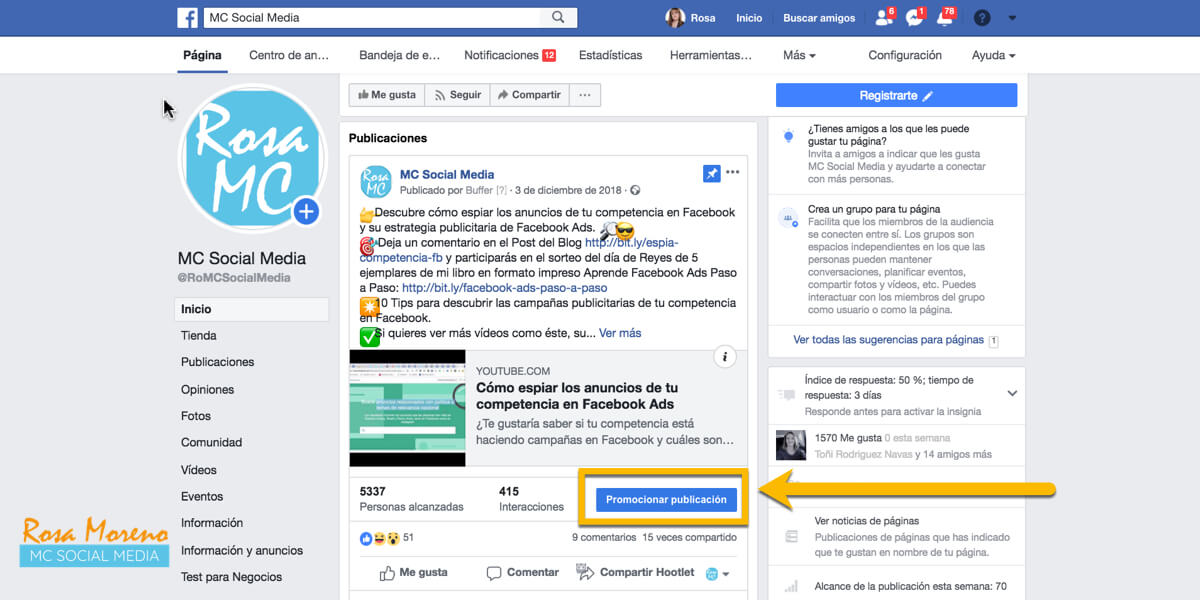Select Información in the left sidebar
The width and height of the screenshot is (1200, 600).
pyautogui.click(x=212, y=523)
